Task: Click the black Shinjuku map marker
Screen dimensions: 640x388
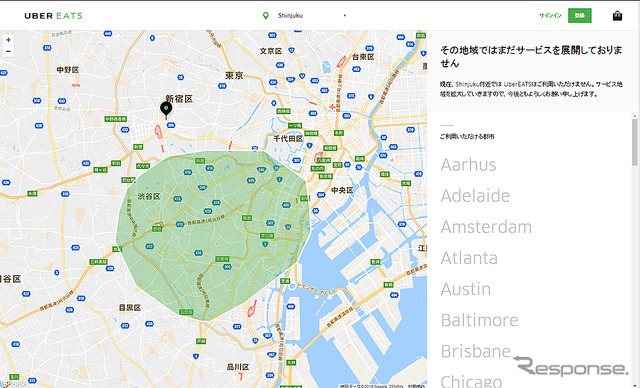Action: pyautogui.click(x=166, y=110)
